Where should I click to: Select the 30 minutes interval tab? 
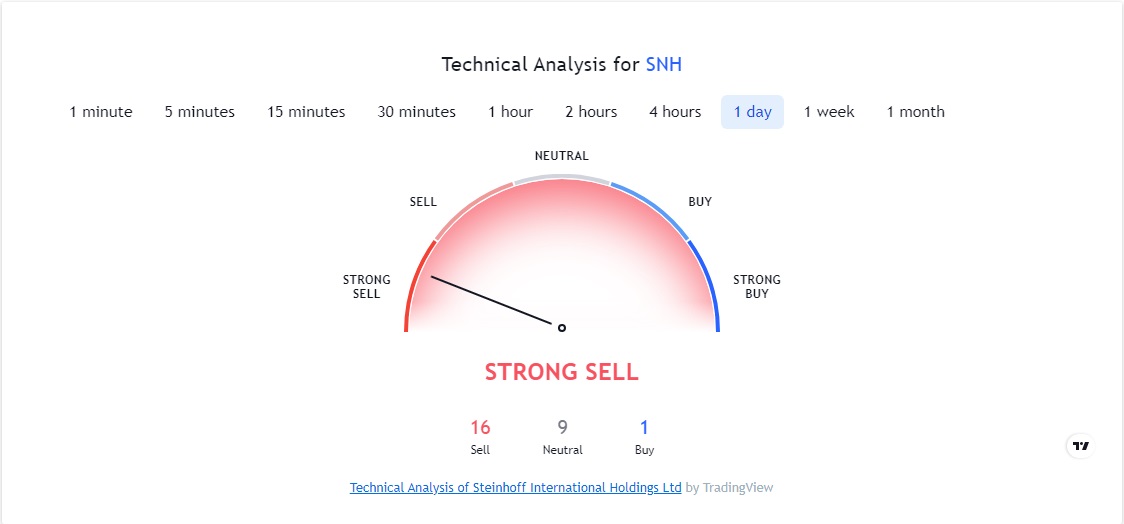(x=416, y=112)
